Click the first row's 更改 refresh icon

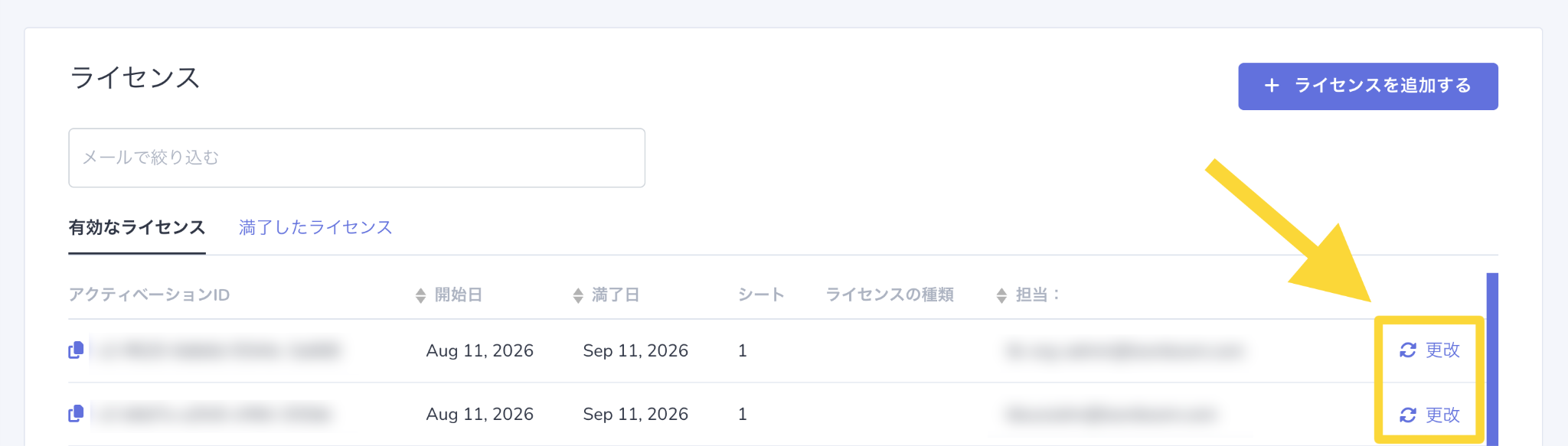coord(1407,350)
